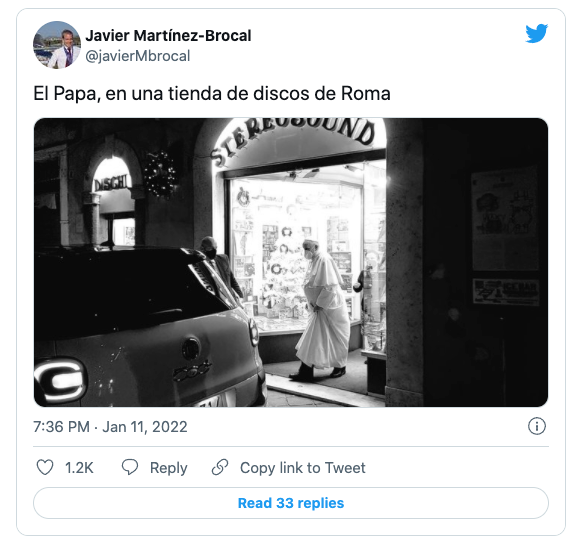Open Read 33 replies button
Viewport: 583px width, 543px height.
[291, 503]
